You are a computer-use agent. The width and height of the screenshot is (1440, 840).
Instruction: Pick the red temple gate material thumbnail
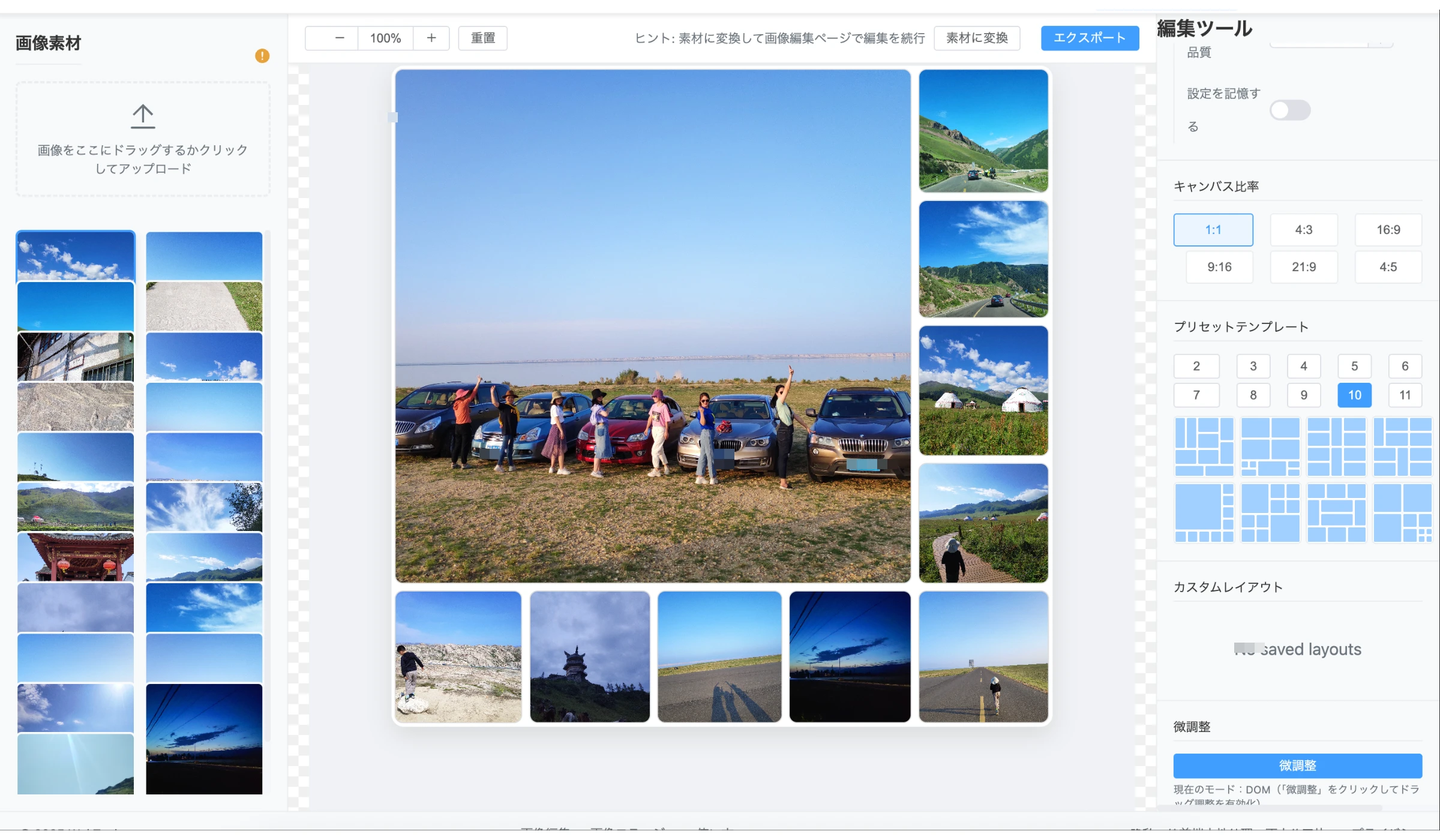(x=76, y=557)
